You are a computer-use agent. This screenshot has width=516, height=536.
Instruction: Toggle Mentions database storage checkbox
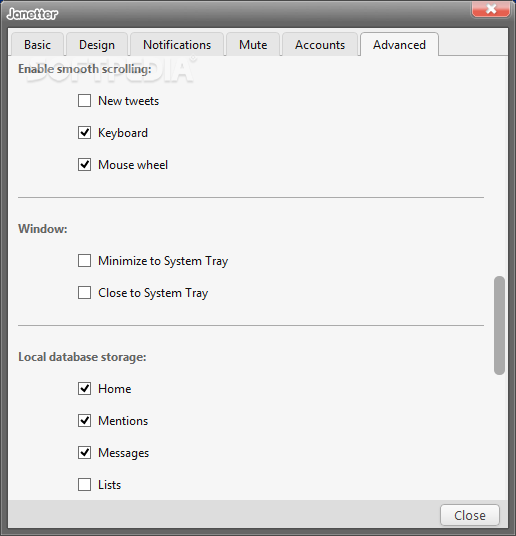pos(84,420)
